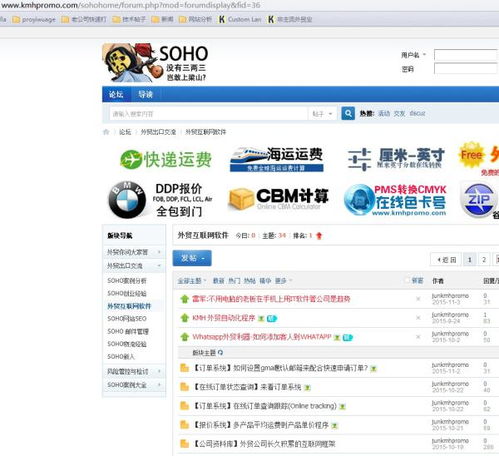The image size is (499, 456).
Task: Expand the 更多 filter dropdown
Action: pyautogui.click(x=284, y=281)
